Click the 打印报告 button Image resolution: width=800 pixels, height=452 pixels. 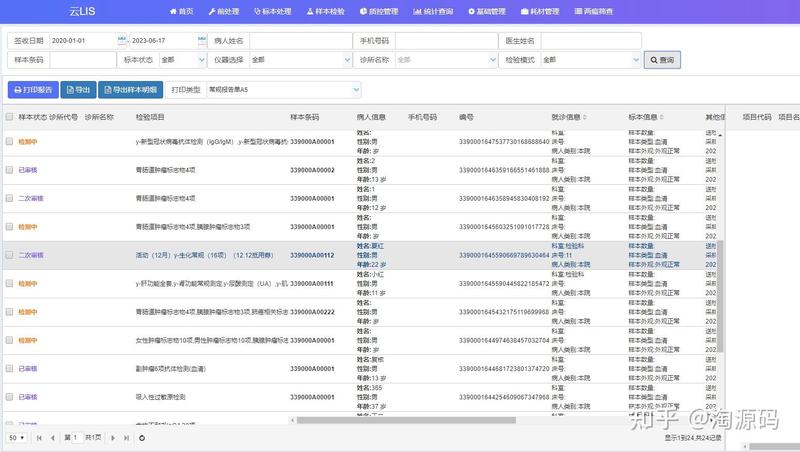click(x=34, y=90)
